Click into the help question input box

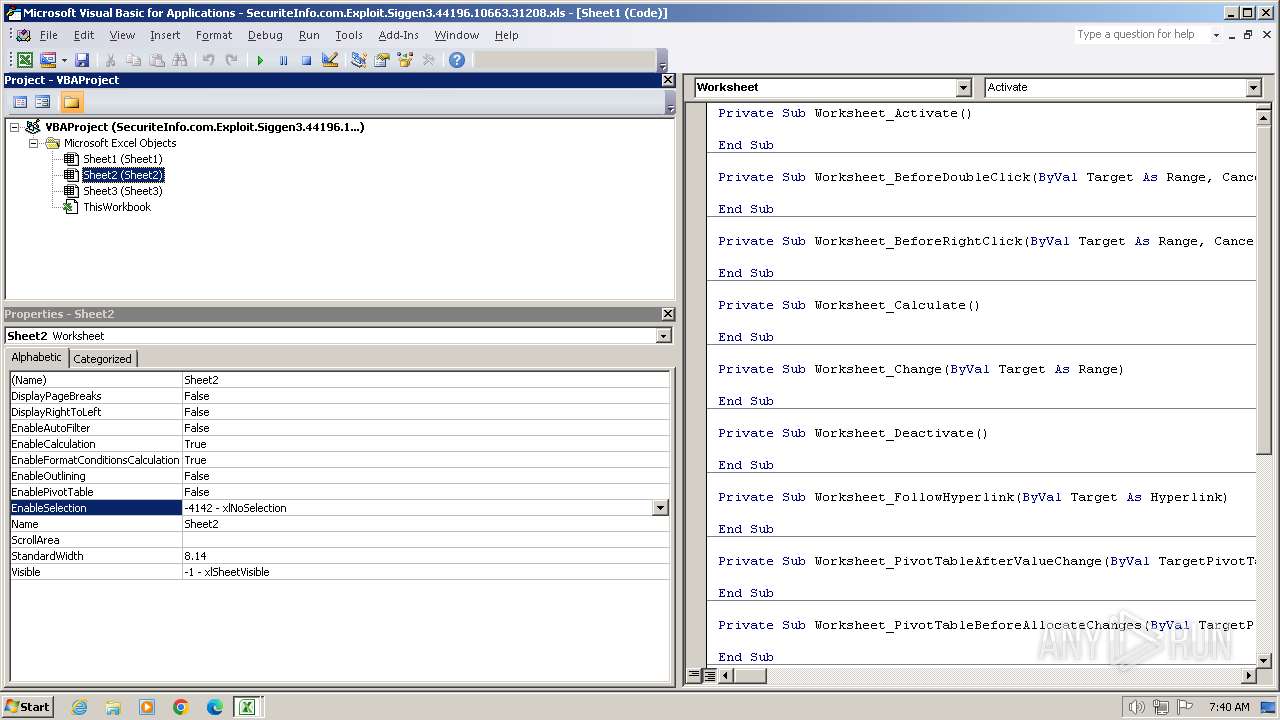(x=1142, y=34)
